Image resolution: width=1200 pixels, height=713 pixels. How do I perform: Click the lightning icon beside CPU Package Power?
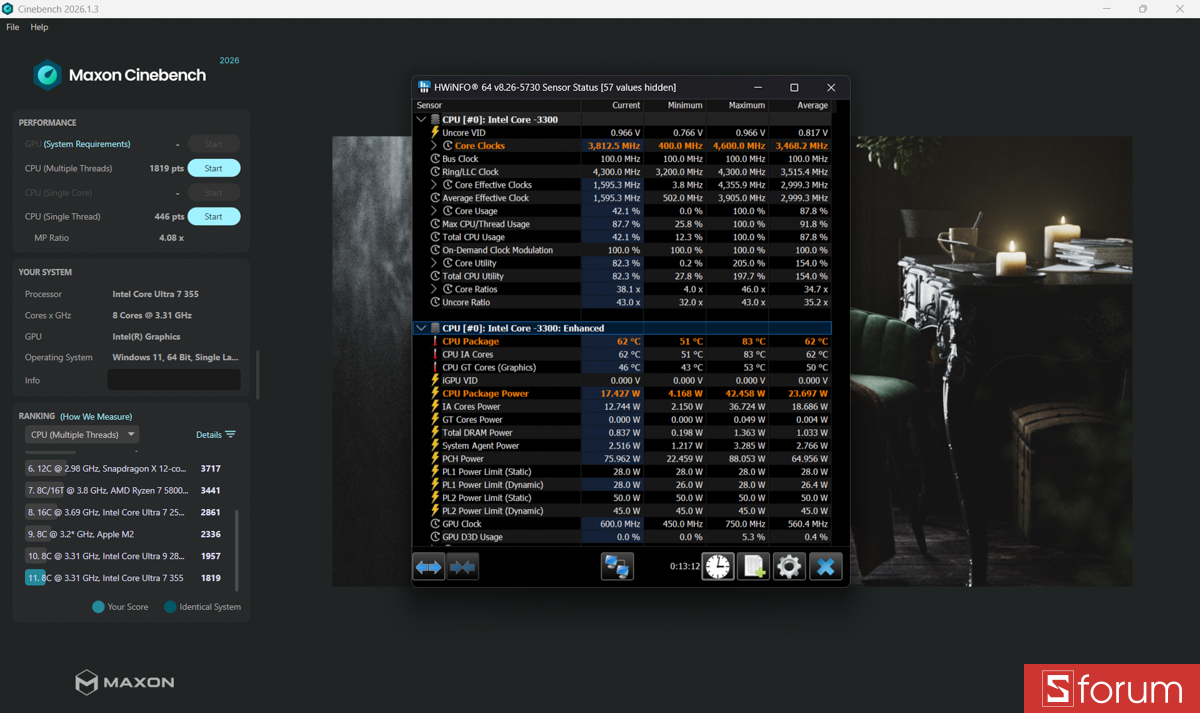(435, 393)
